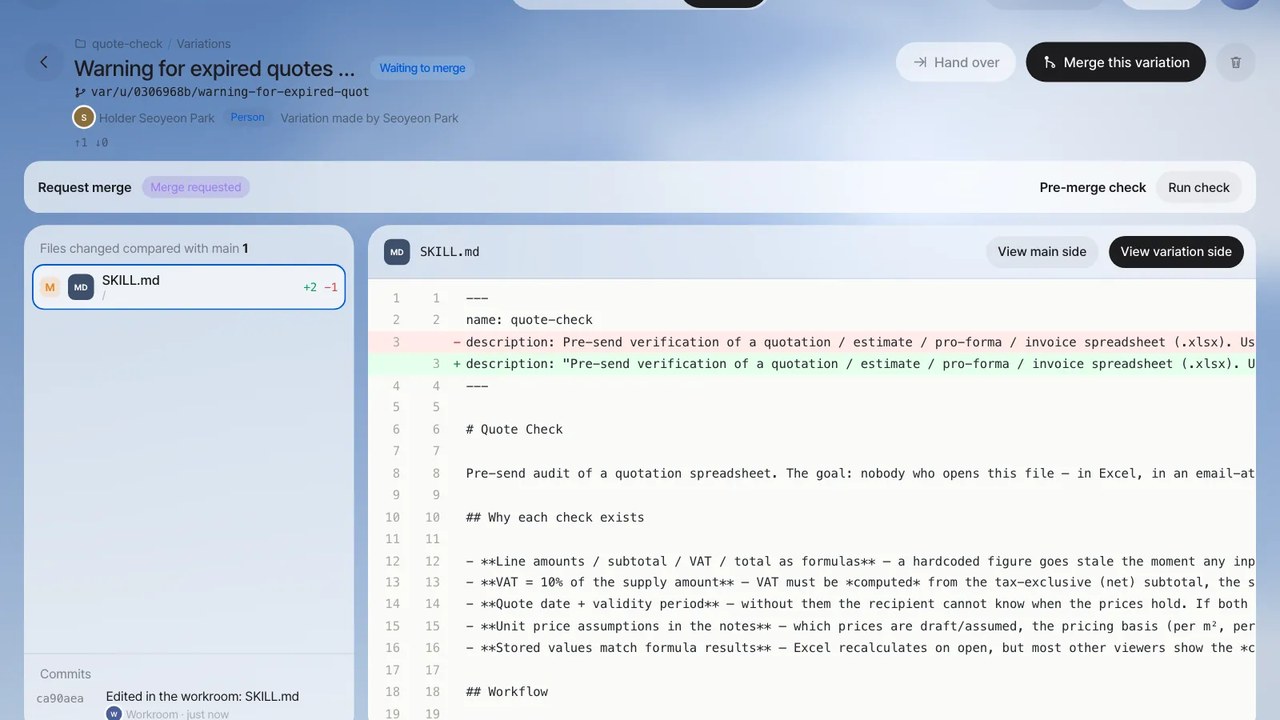Screen dimensions: 1280x720
Task: Click the Request merge label
Action: [84, 187]
